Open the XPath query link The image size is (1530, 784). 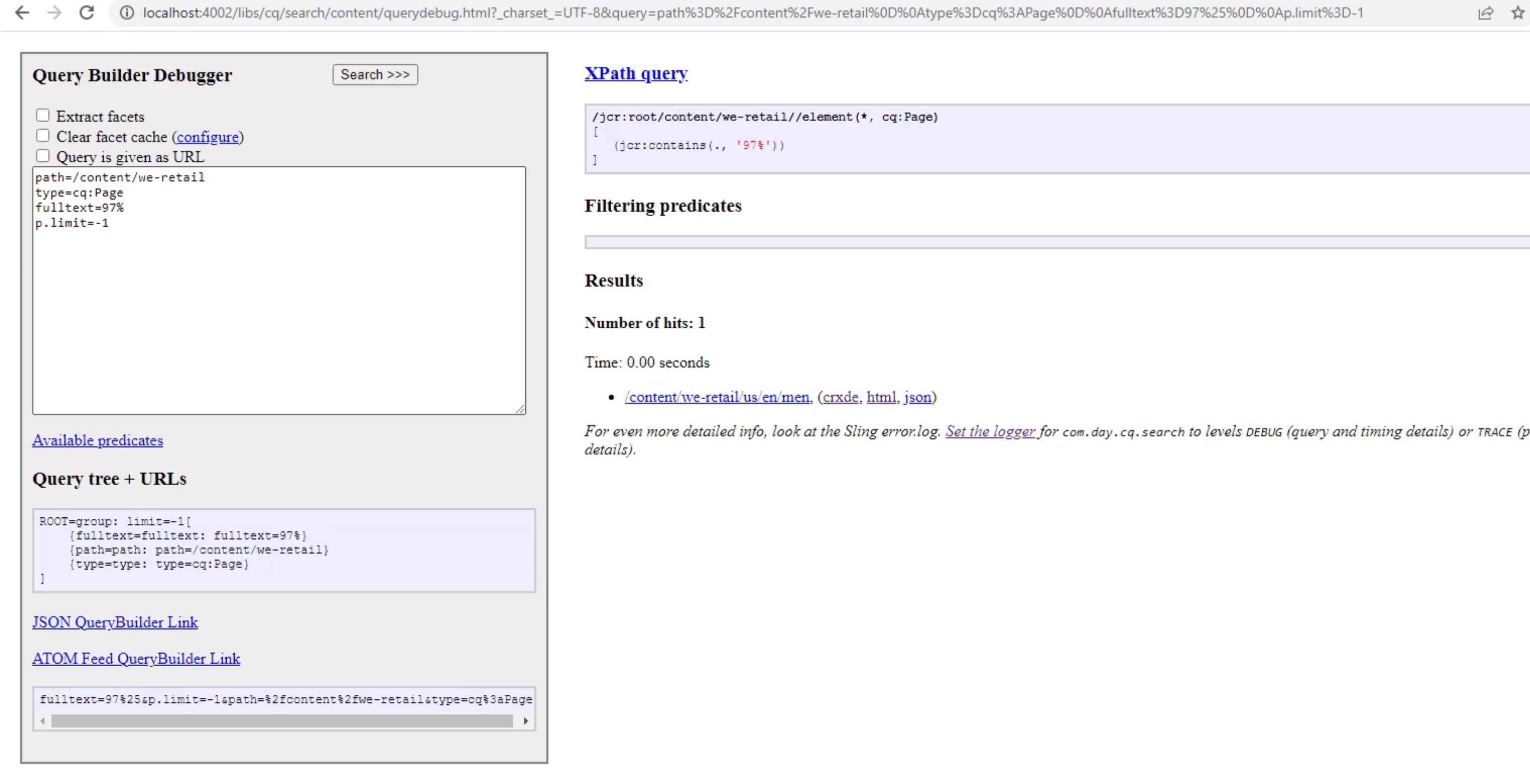coord(636,73)
